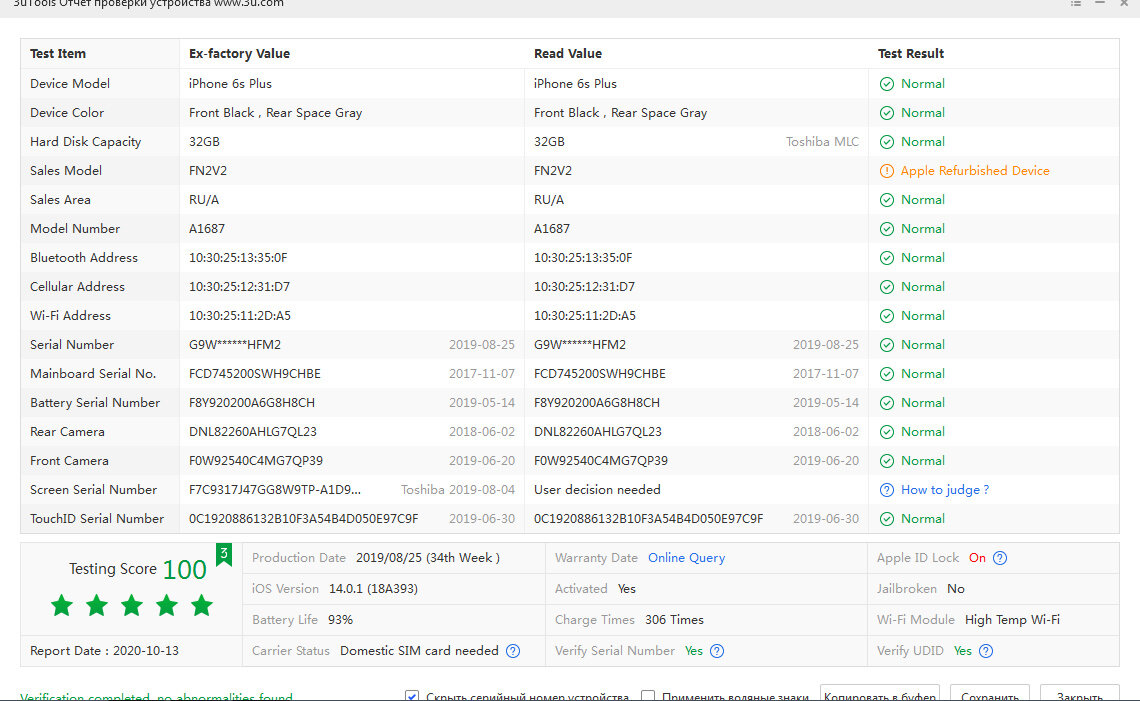Click ex-factory Sales Model FN2V2 value
The height and width of the screenshot is (701, 1140).
click(x=208, y=171)
